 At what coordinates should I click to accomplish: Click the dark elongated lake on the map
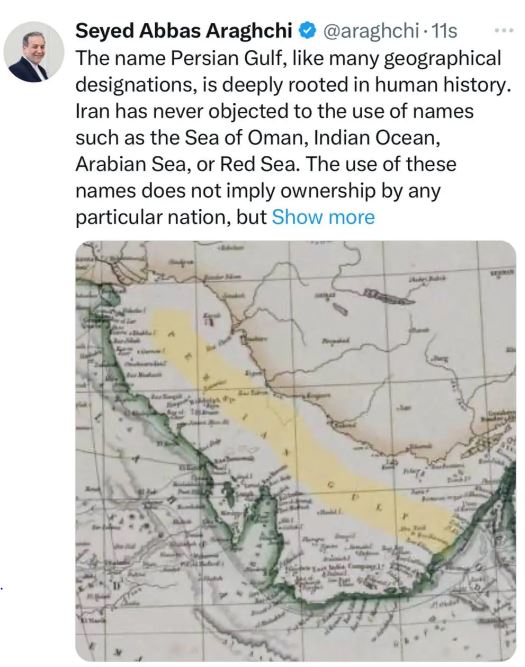[x=387, y=297]
